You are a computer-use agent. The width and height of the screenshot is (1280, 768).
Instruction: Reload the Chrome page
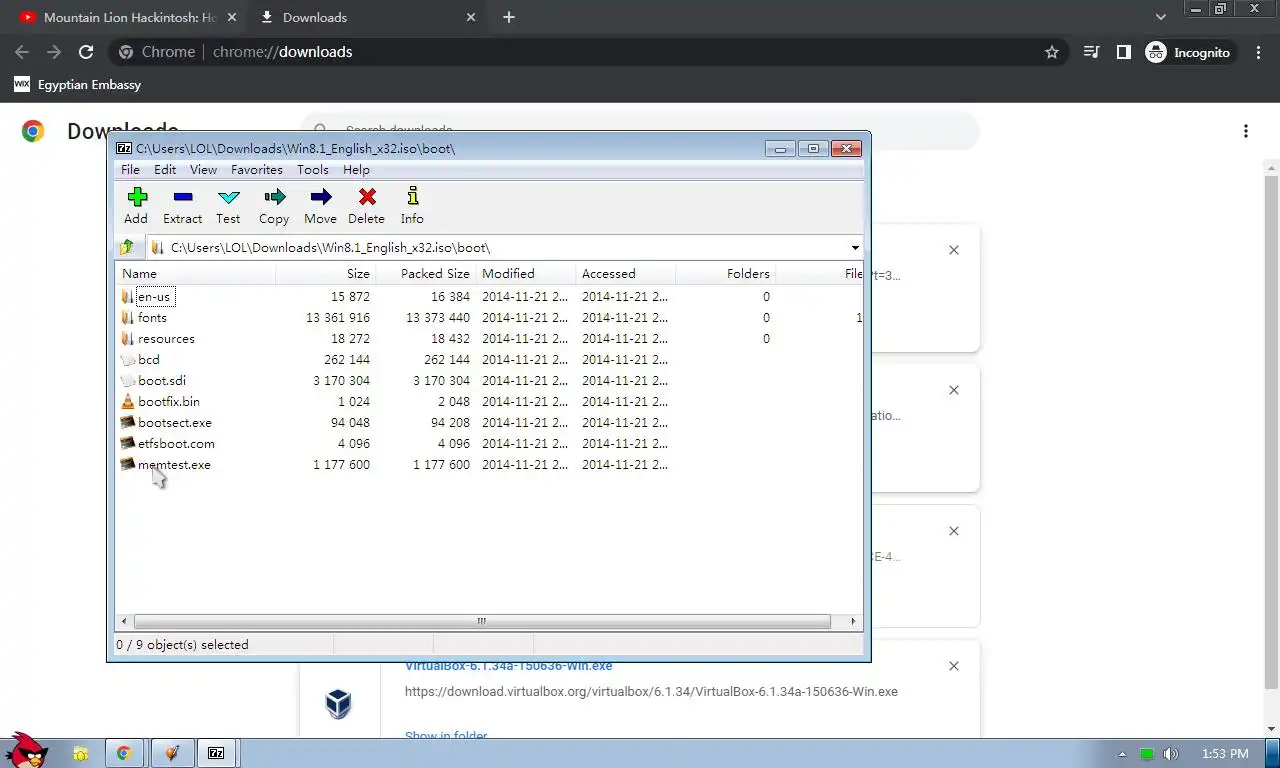pos(86,52)
